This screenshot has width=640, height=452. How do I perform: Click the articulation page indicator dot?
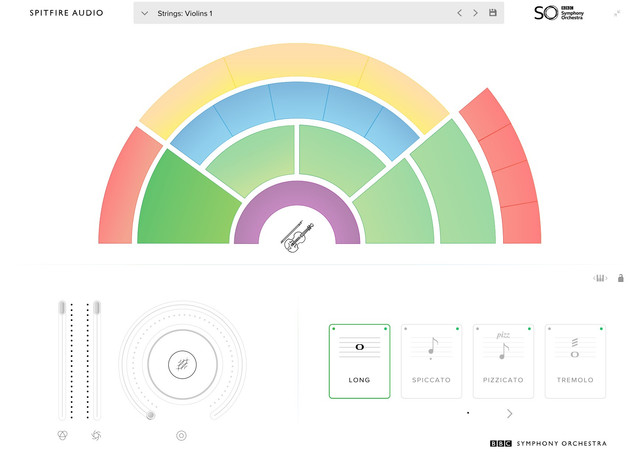(x=468, y=413)
